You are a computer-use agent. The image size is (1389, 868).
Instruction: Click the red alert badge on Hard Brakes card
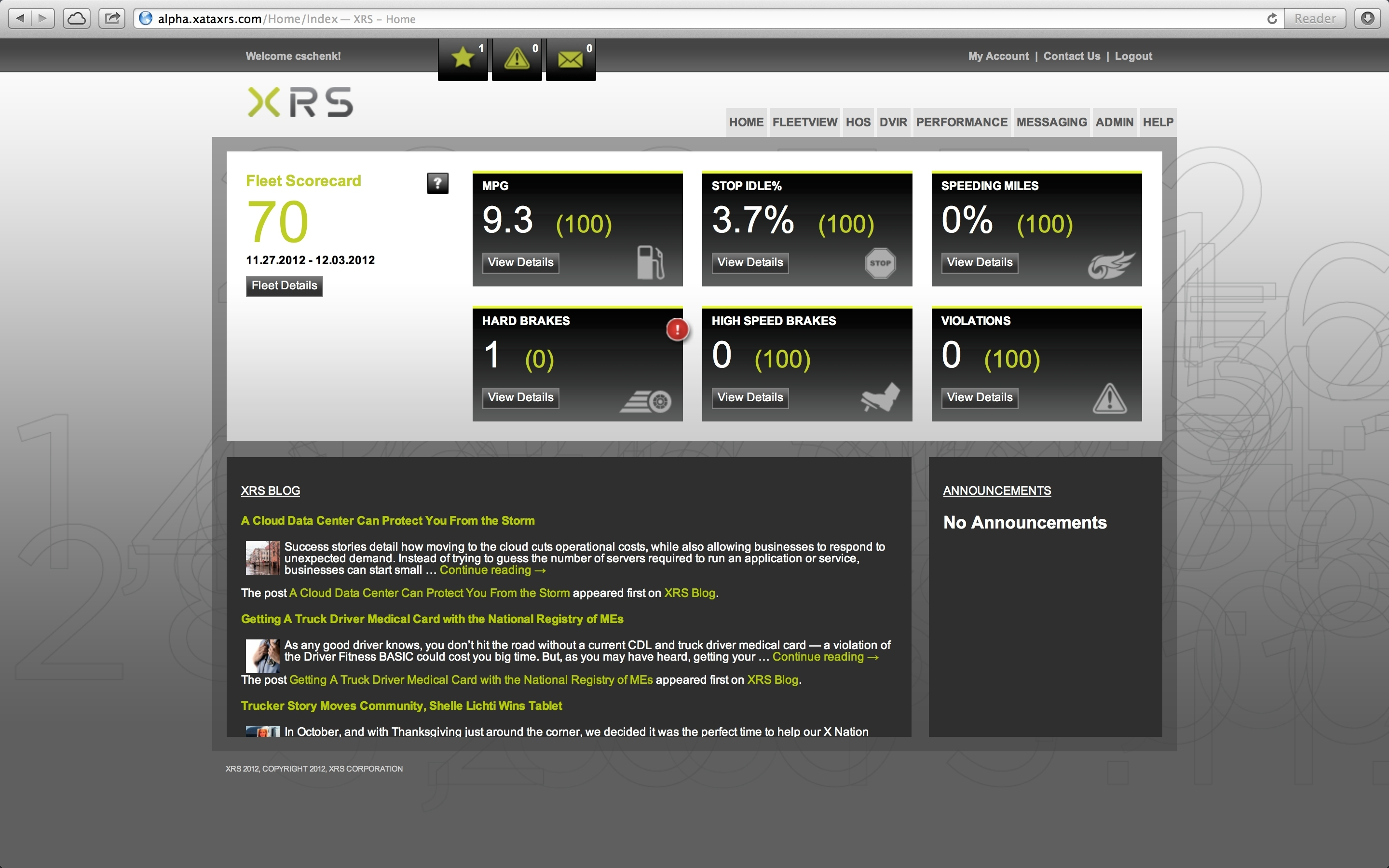(x=677, y=329)
